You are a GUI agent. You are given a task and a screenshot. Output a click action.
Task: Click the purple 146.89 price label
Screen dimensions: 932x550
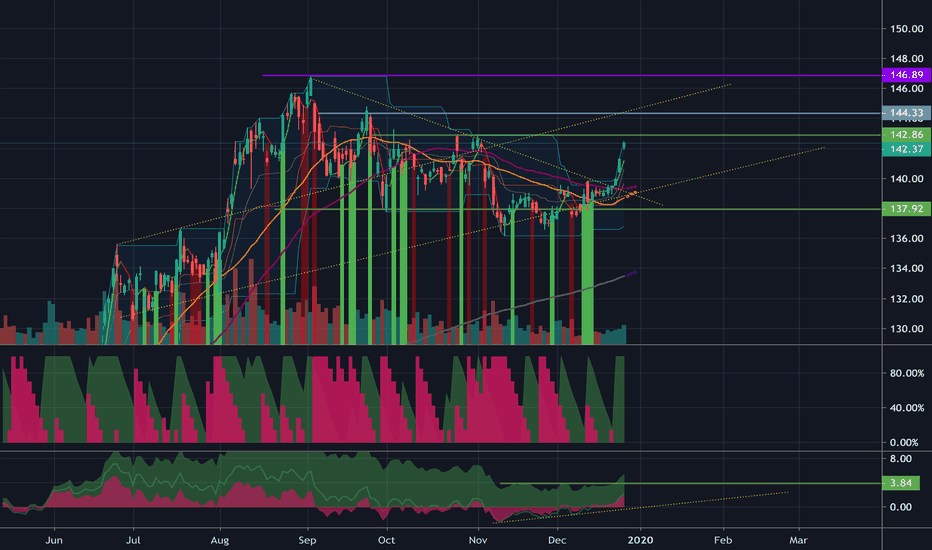(x=906, y=75)
